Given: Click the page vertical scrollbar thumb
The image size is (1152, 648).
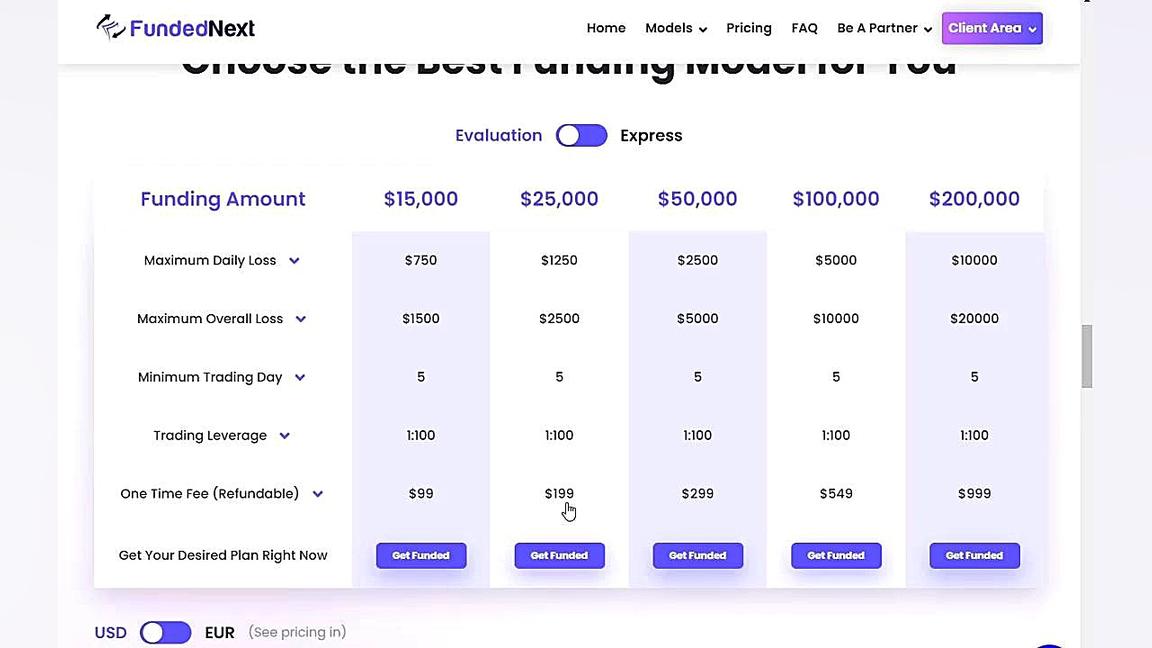Looking at the screenshot, I should point(1086,355).
